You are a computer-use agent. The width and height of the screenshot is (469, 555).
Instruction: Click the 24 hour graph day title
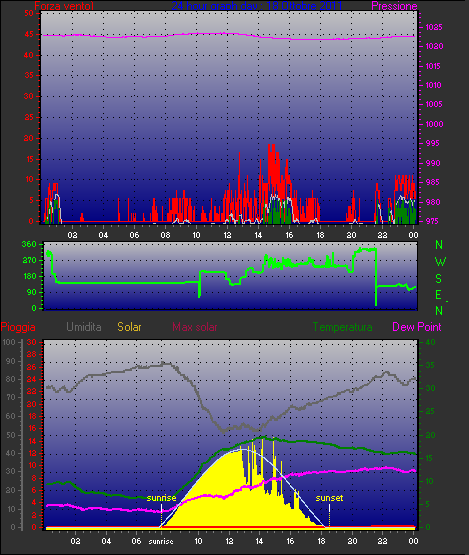[257, 6]
